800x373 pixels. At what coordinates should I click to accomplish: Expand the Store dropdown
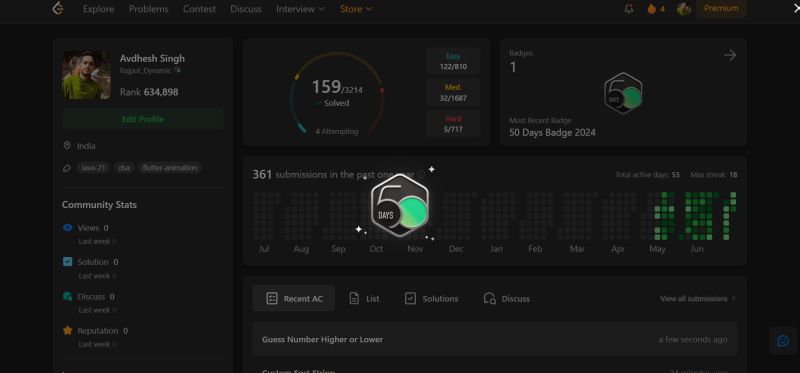356,9
